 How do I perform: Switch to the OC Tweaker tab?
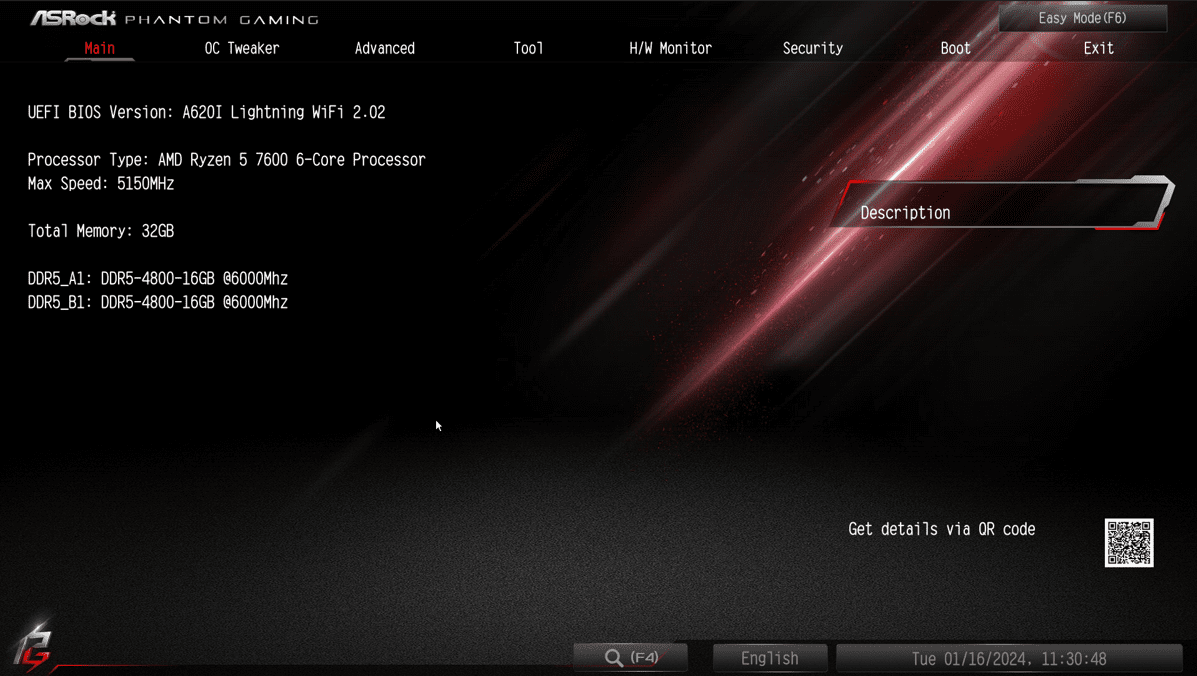click(x=242, y=48)
